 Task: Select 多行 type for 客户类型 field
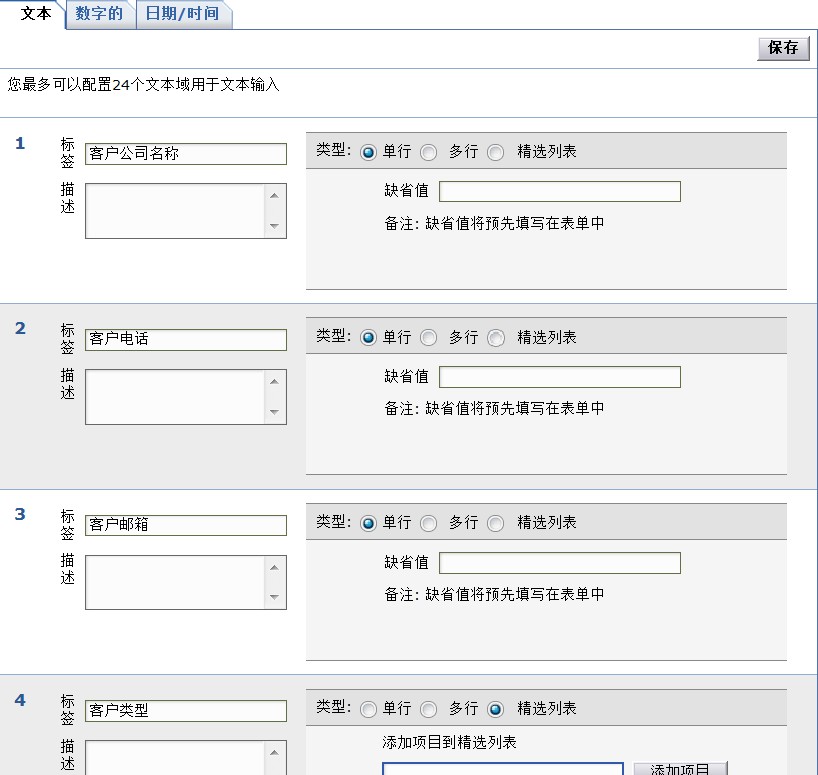428,708
